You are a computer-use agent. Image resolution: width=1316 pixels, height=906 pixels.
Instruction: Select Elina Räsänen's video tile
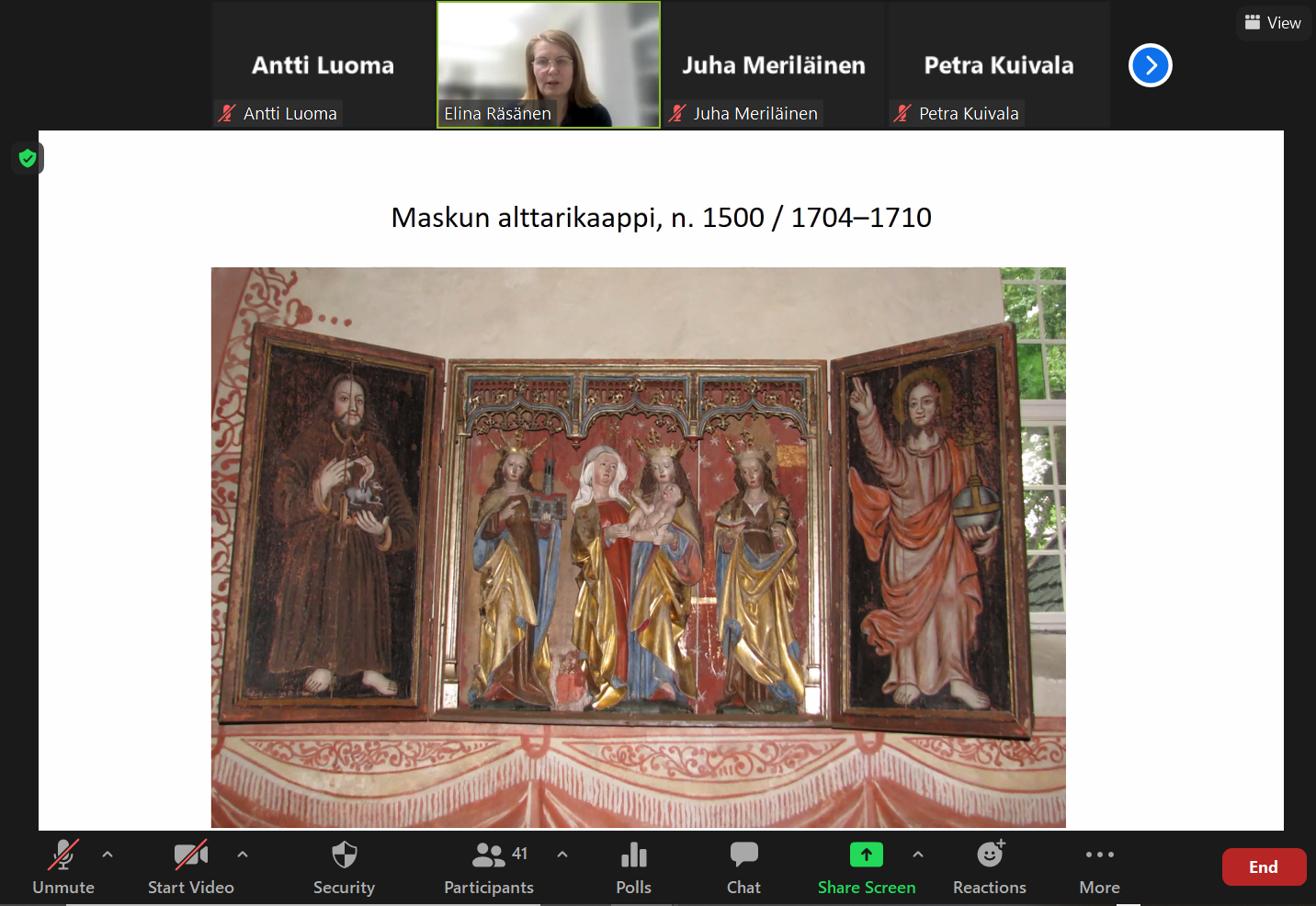549,65
